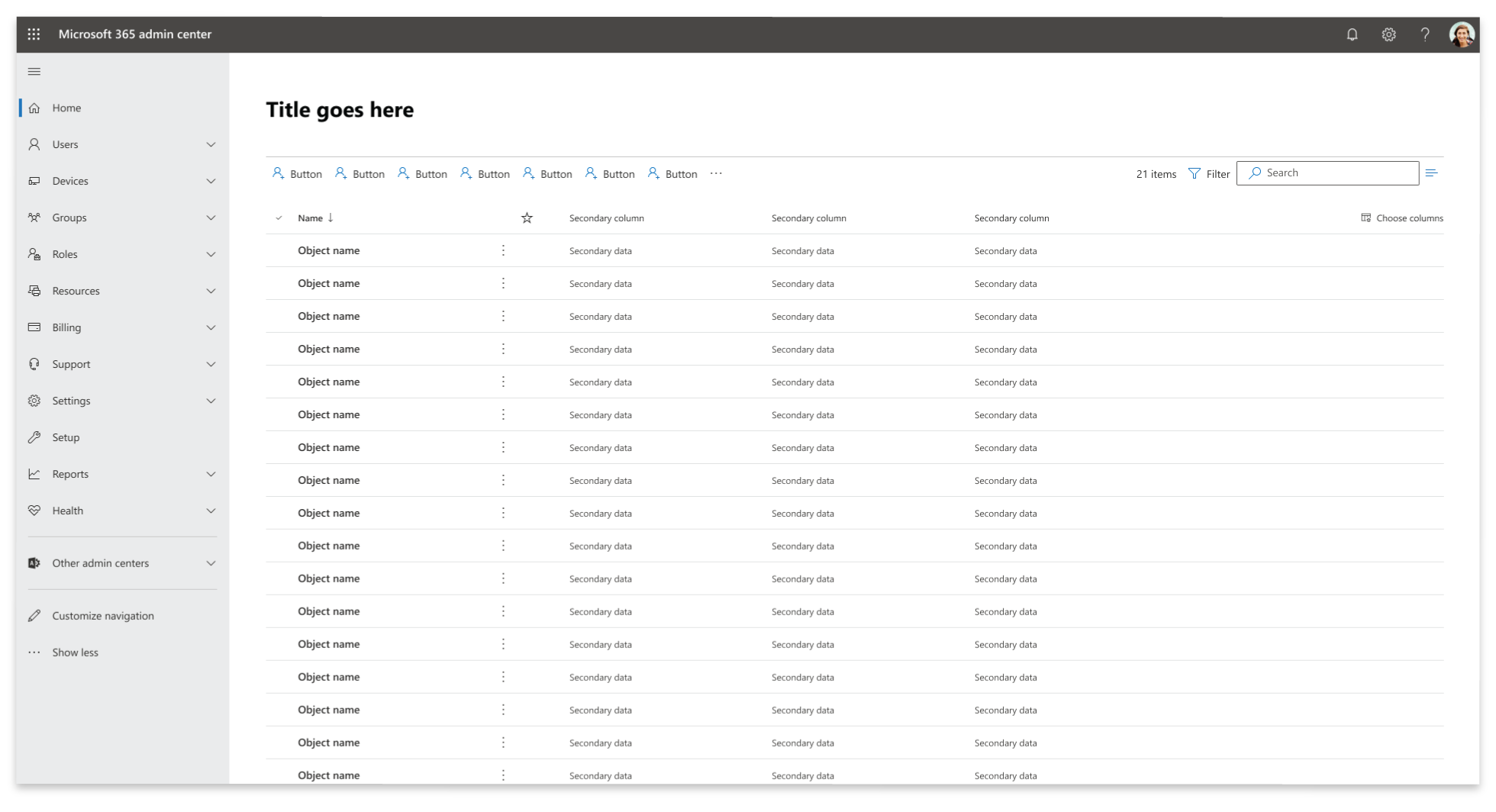
Task: Open Setup in the left navigation
Action: (66, 438)
